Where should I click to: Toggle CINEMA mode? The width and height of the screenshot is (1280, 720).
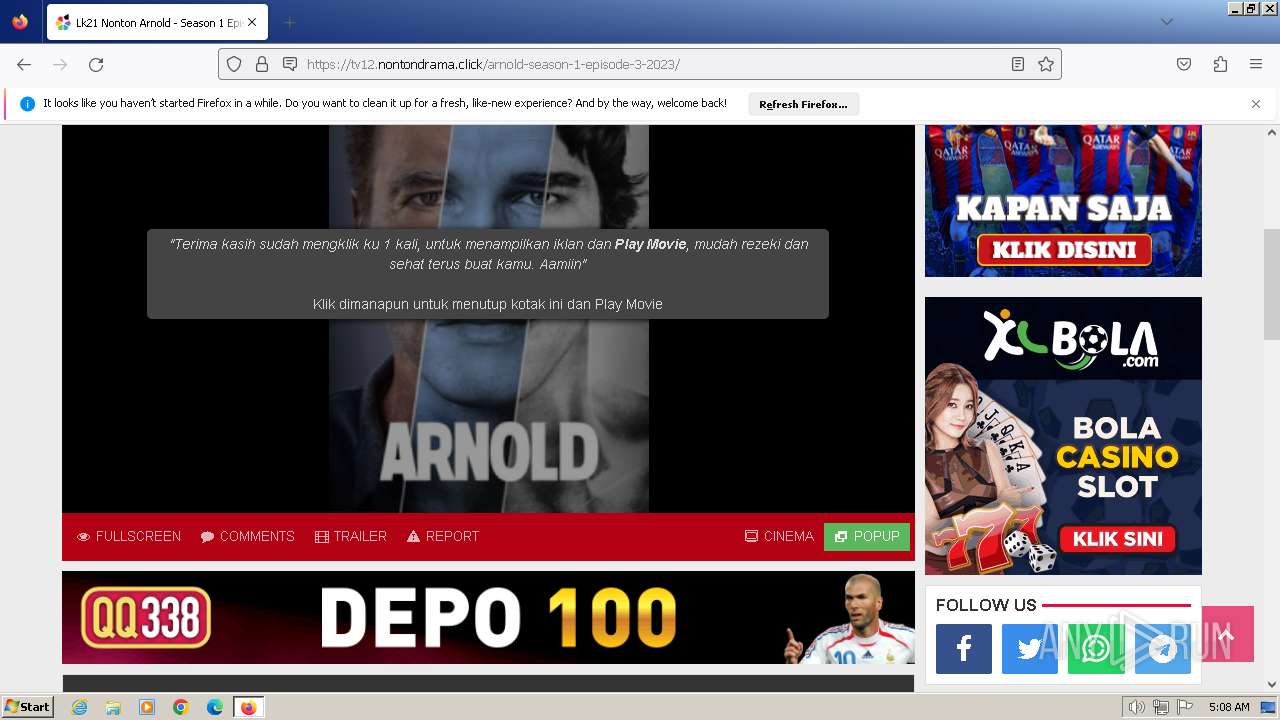779,537
